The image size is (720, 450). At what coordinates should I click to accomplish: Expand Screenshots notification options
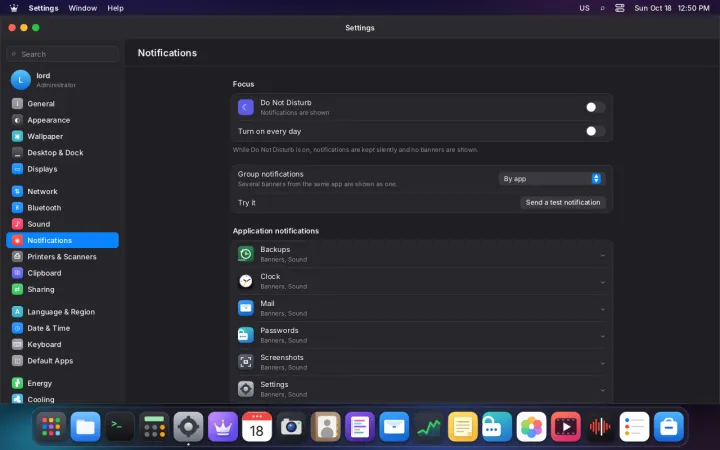pos(602,363)
